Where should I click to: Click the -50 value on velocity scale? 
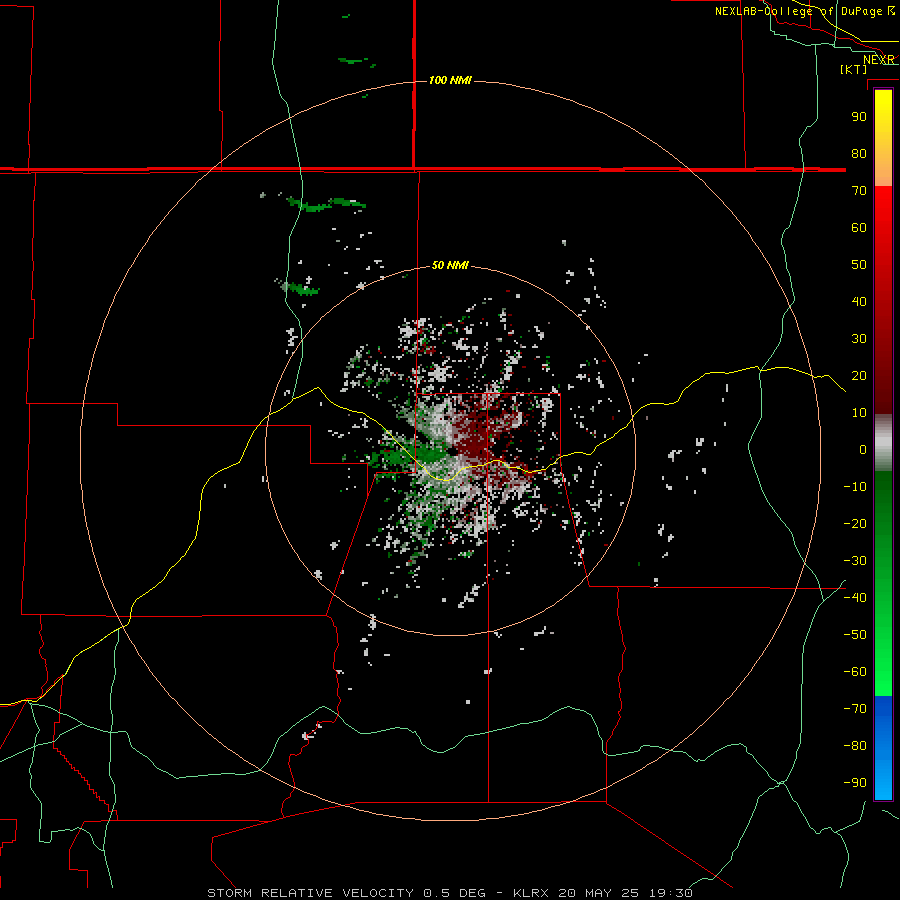coord(855,635)
